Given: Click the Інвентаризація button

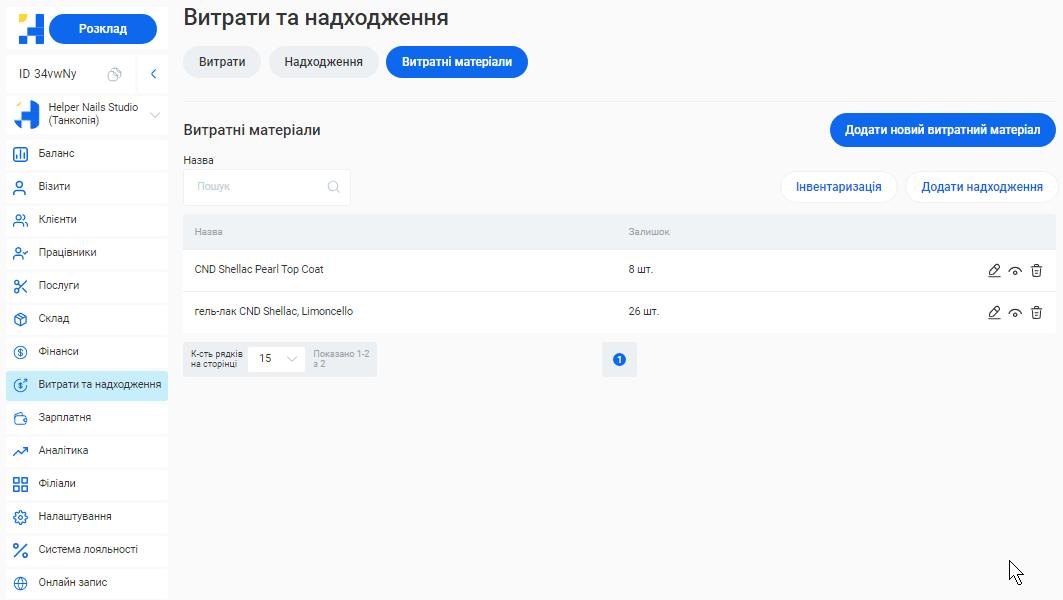Looking at the screenshot, I should 838,187.
